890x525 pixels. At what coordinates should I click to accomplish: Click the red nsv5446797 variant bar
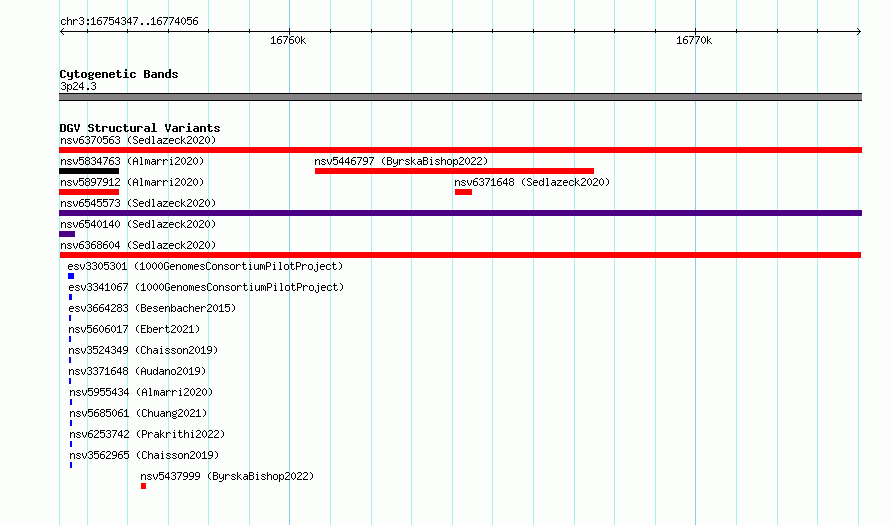coord(454,171)
